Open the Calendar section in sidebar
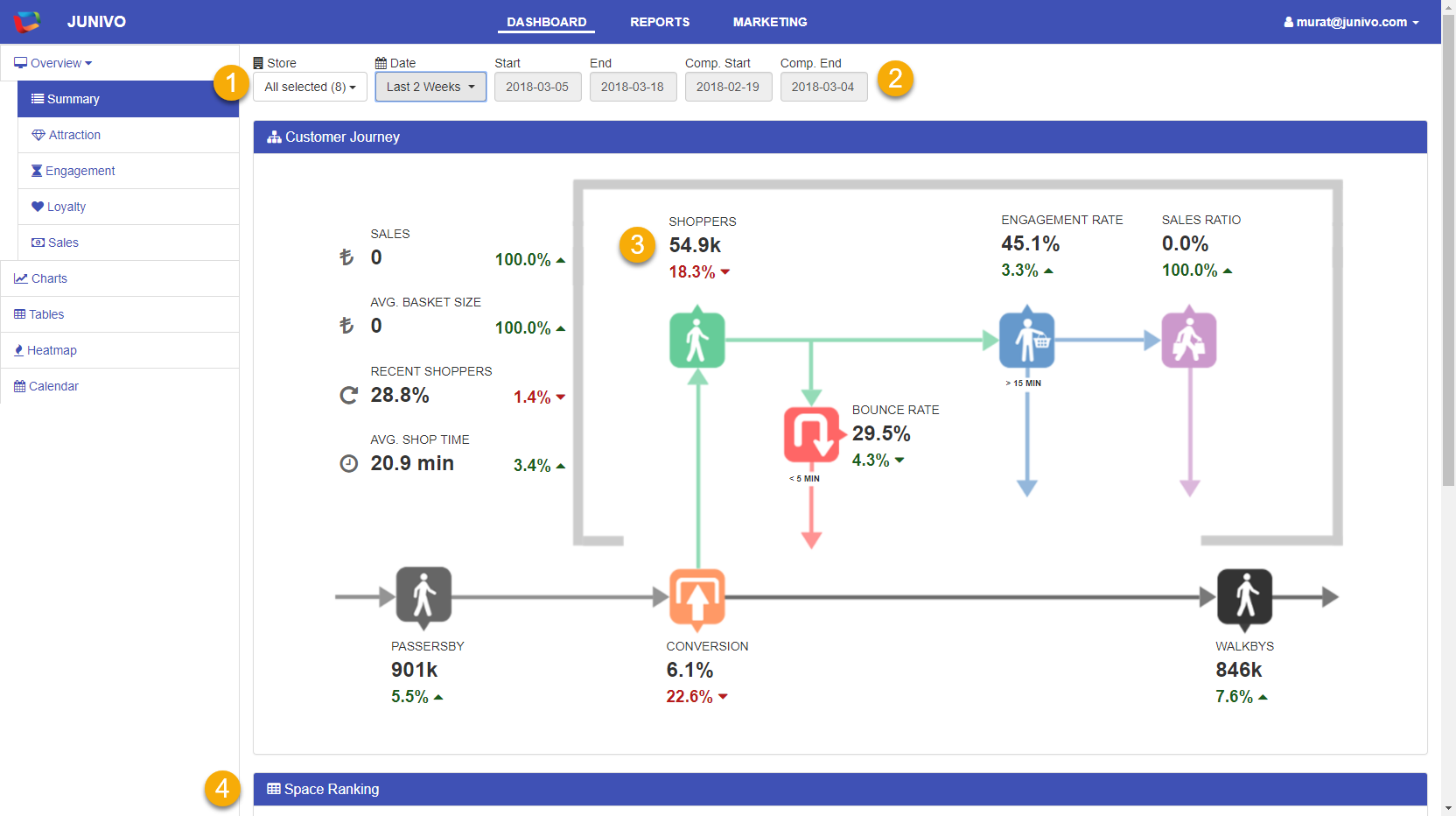Viewport: 1456px width, 816px height. tap(53, 386)
